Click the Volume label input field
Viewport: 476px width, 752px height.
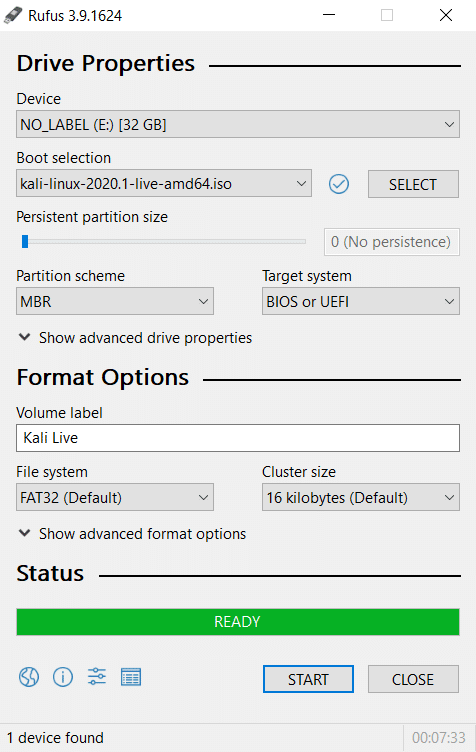tap(238, 438)
